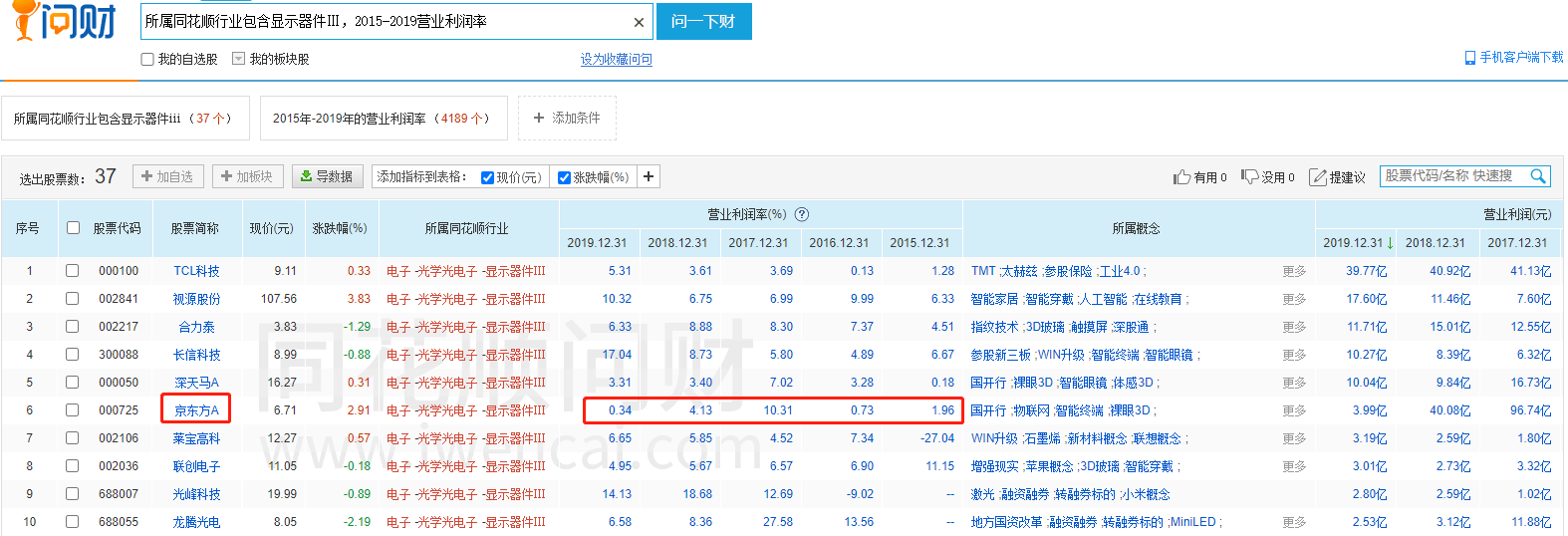Viewport: 1568px width, 536px height.
Task: Uncheck the 涨跌幅(%) indicator checkbox
Action: pos(564,177)
